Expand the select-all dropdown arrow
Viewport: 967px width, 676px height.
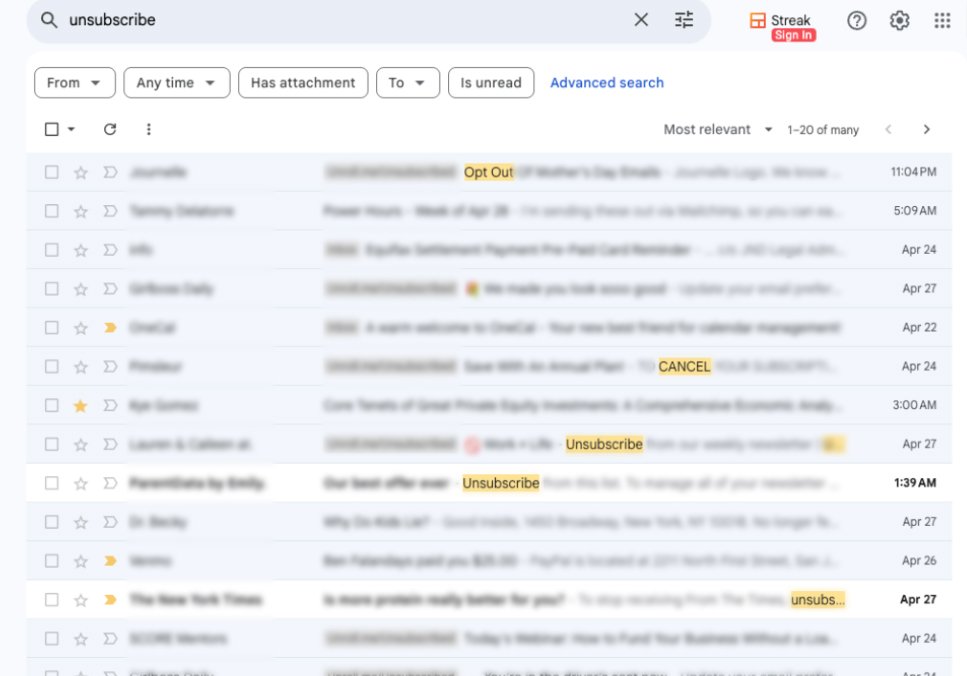pos(69,129)
